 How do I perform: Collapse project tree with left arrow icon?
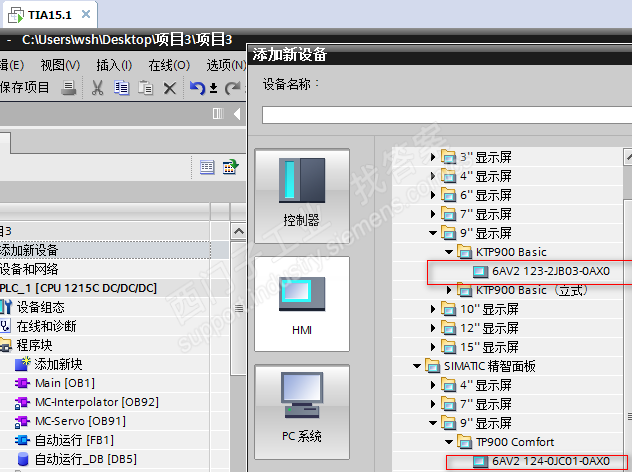coord(237,114)
